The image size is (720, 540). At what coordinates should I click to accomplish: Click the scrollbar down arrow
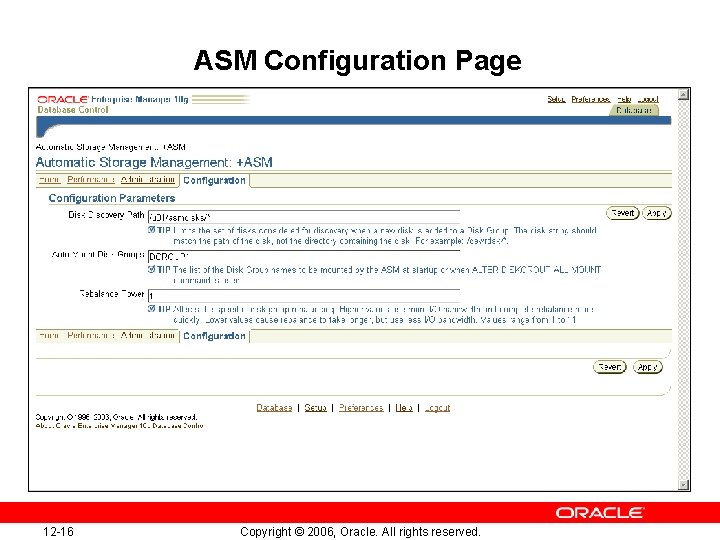683,484
